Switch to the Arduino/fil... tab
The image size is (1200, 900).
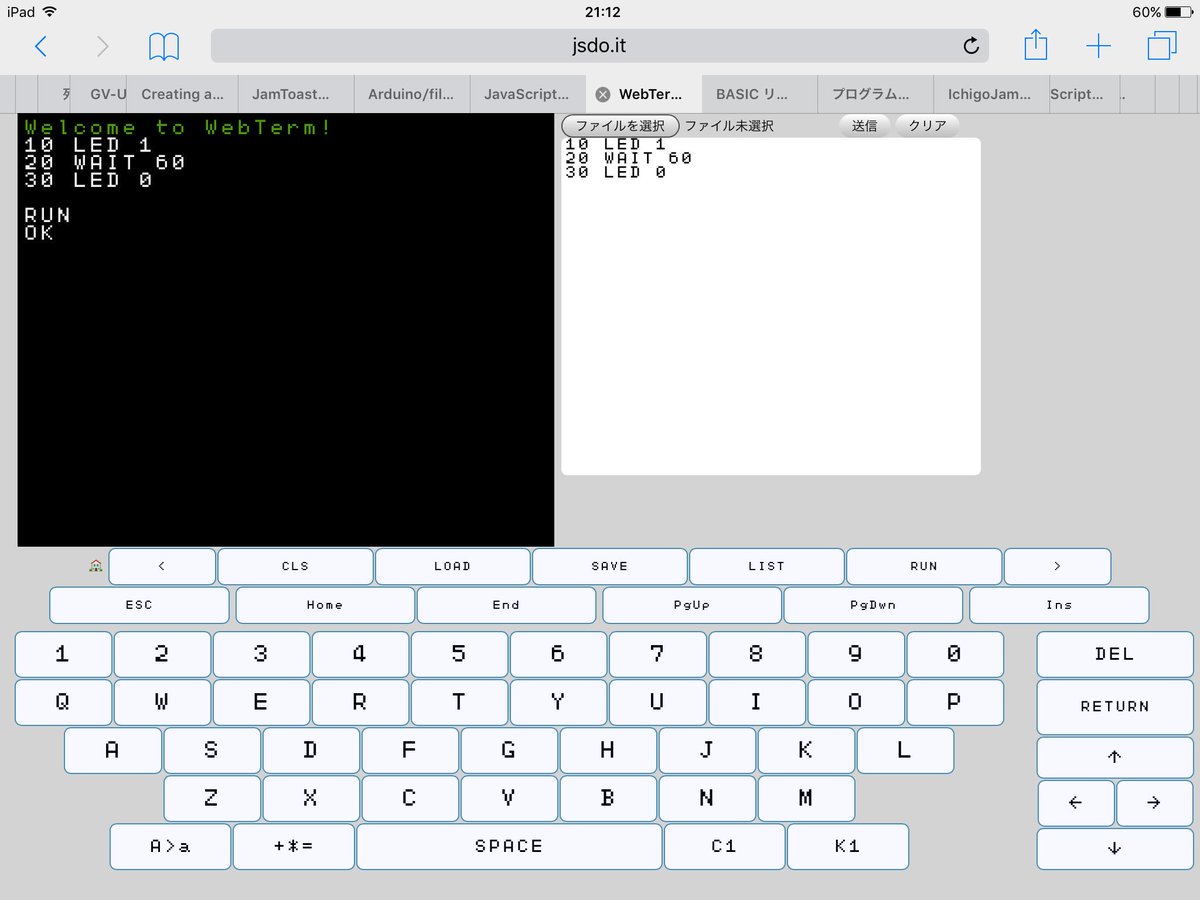pos(412,94)
